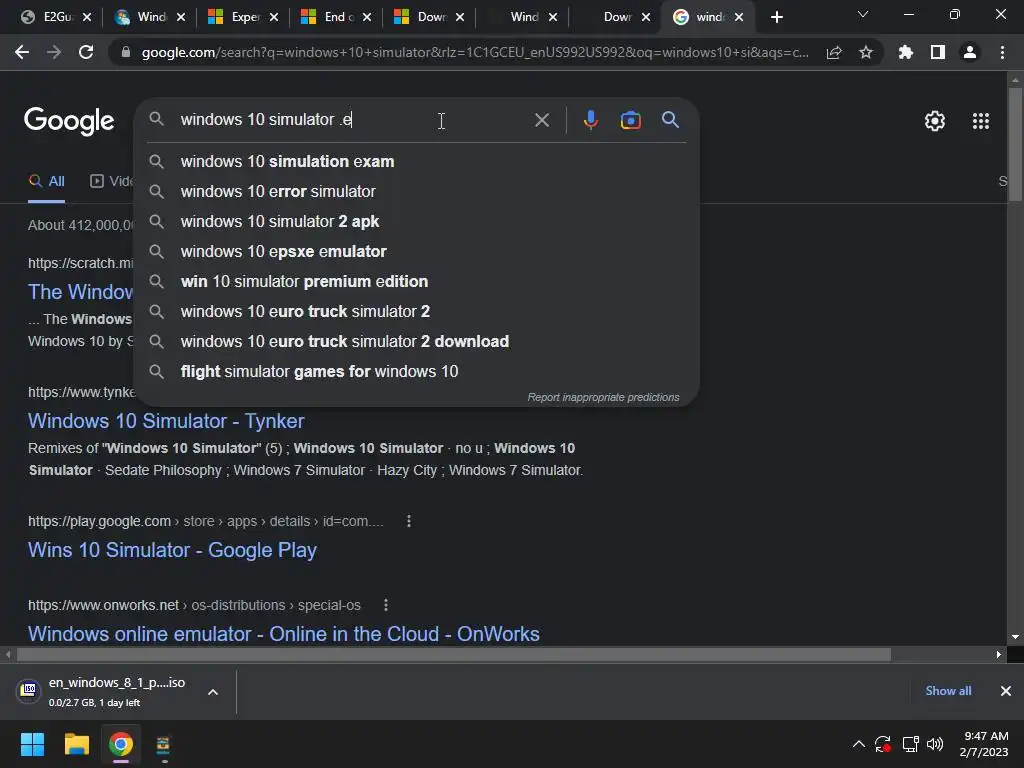Image resolution: width=1024 pixels, height=768 pixels.
Task: Bookmark this page with the star icon
Action: click(866, 52)
